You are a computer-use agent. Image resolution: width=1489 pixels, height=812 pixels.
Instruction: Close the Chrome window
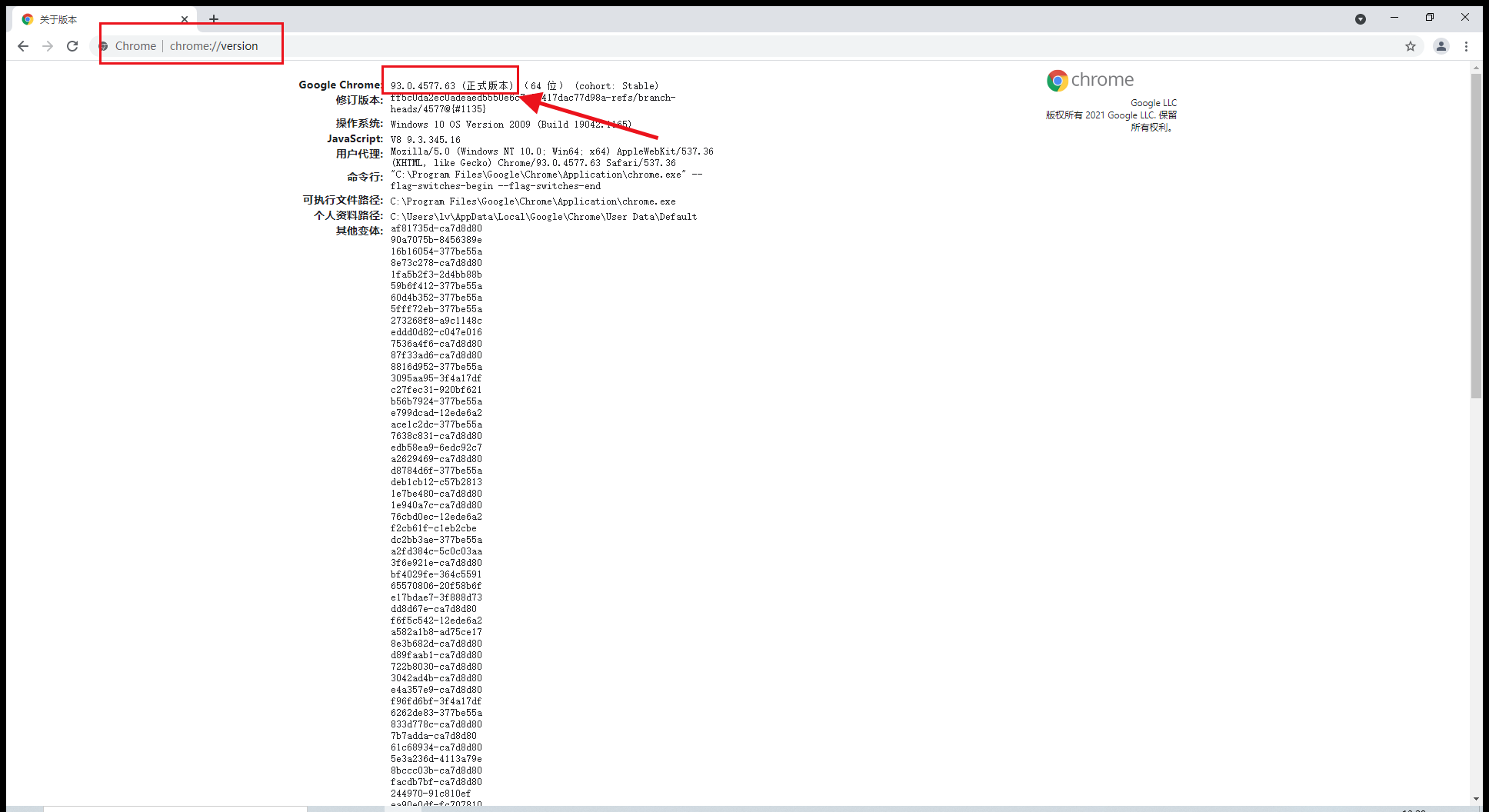(x=1465, y=17)
